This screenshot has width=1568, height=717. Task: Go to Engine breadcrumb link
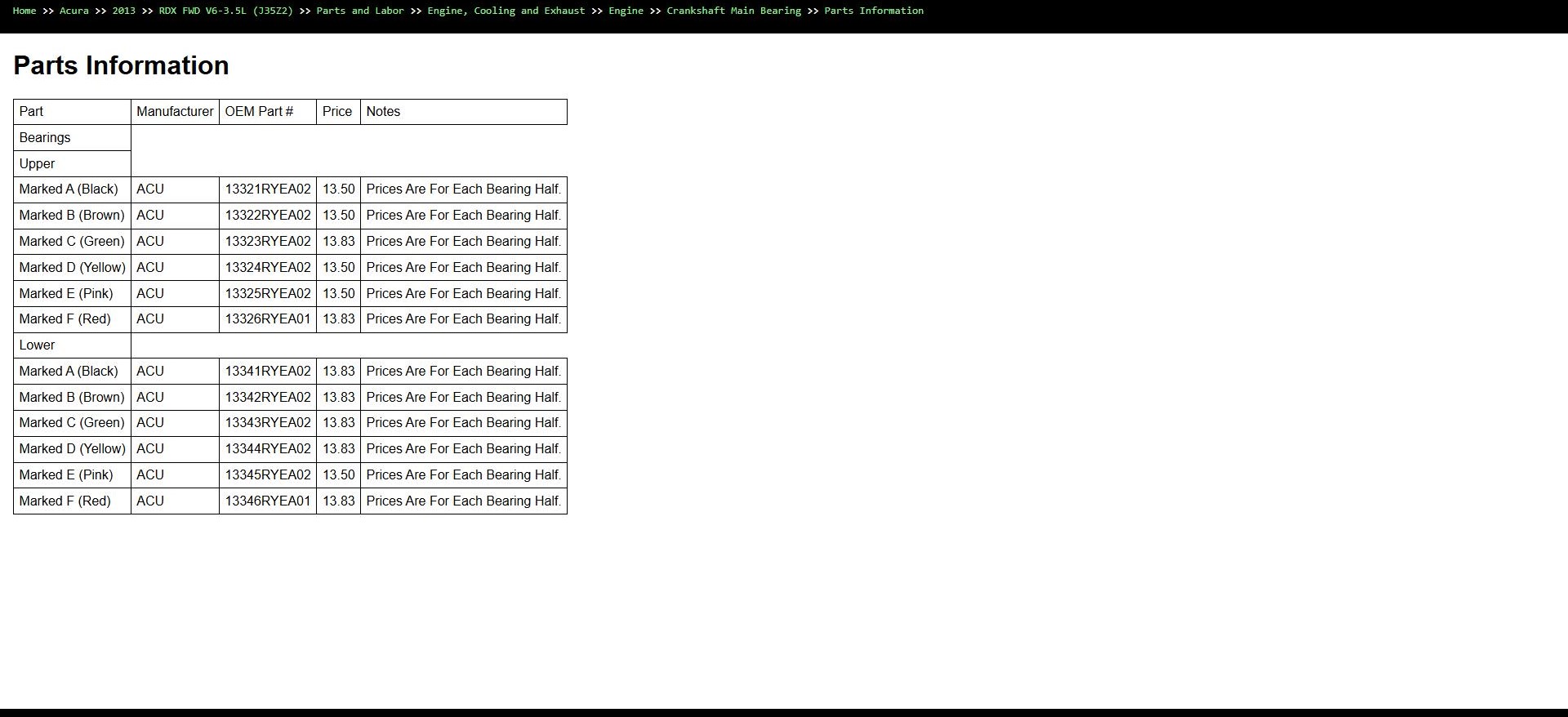tap(626, 11)
